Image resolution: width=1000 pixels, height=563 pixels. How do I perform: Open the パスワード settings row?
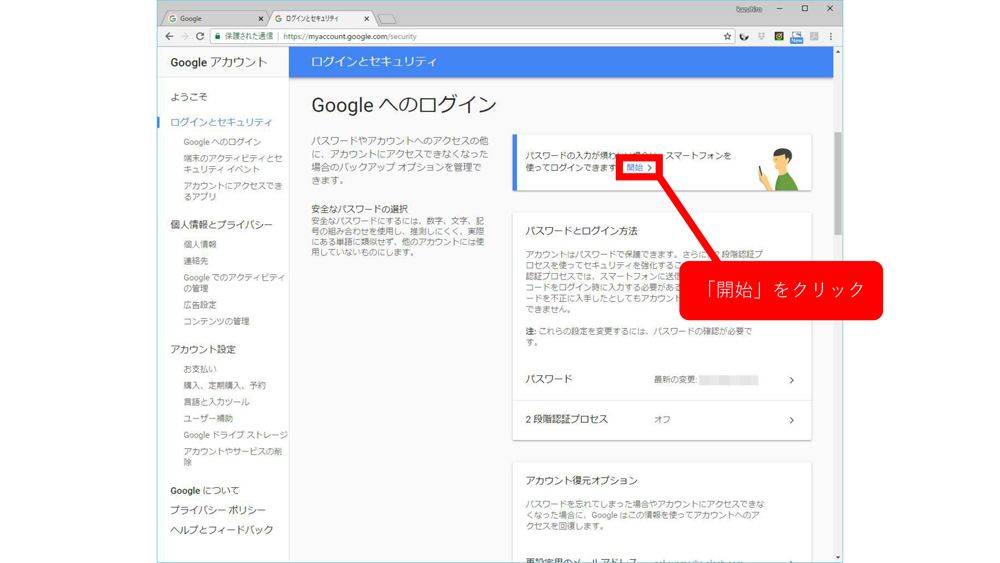coord(661,380)
